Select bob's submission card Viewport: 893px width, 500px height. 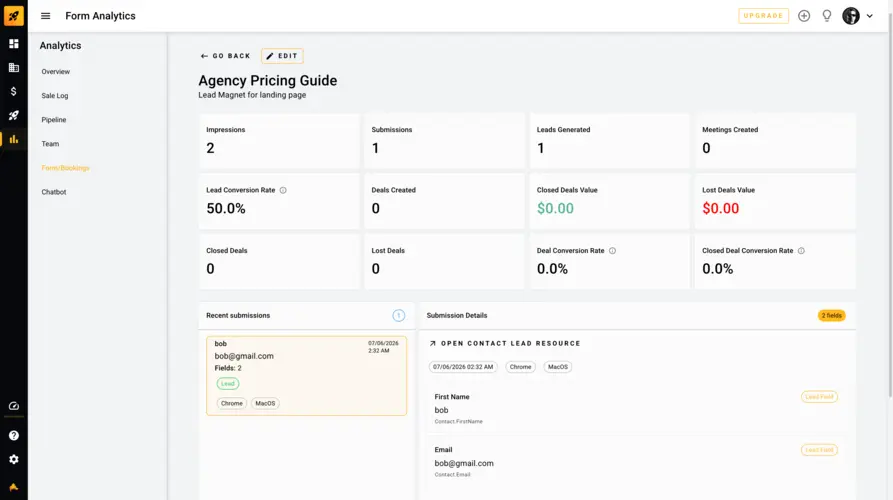tap(306, 375)
